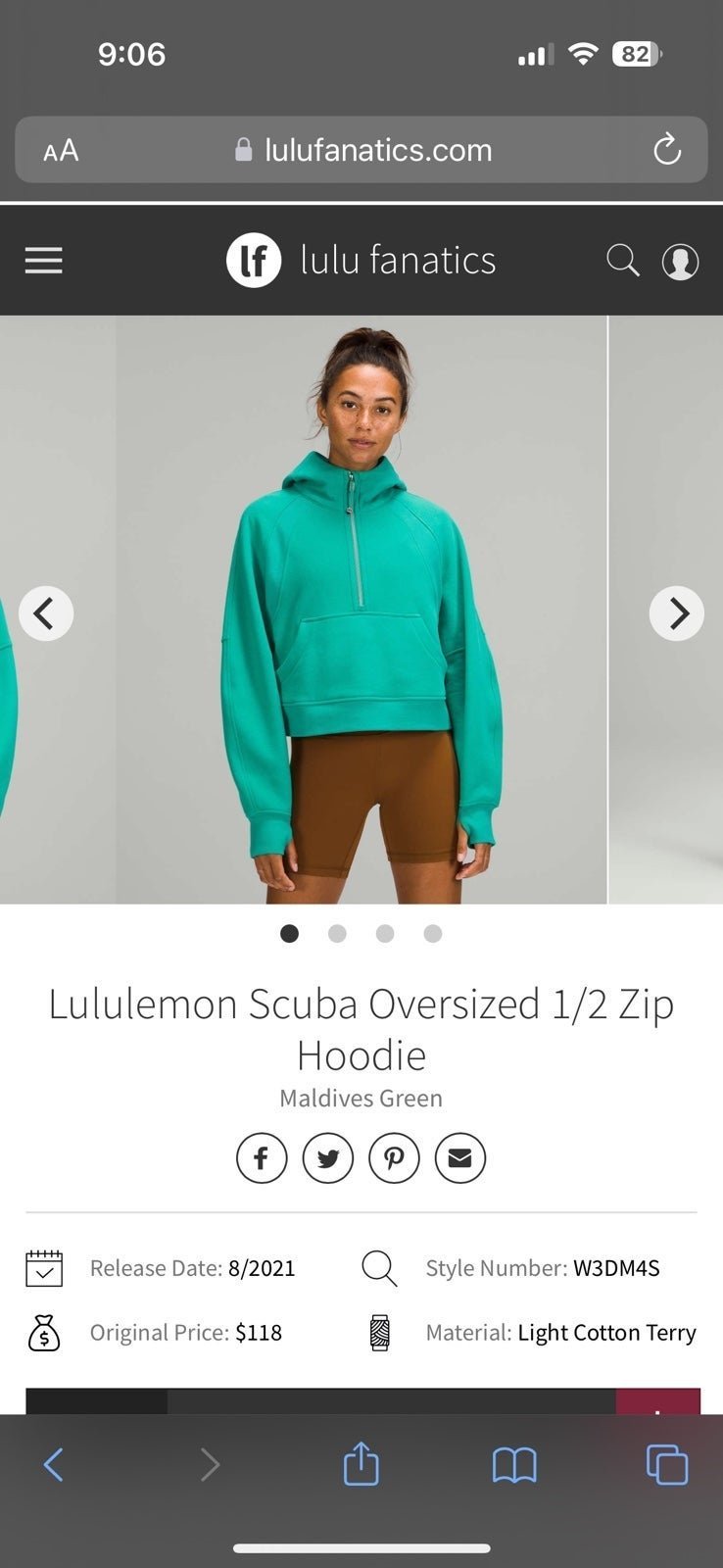Go back to previous page in Safari
Viewport: 723px width, 1568px height.
pyautogui.click(x=54, y=1465)
